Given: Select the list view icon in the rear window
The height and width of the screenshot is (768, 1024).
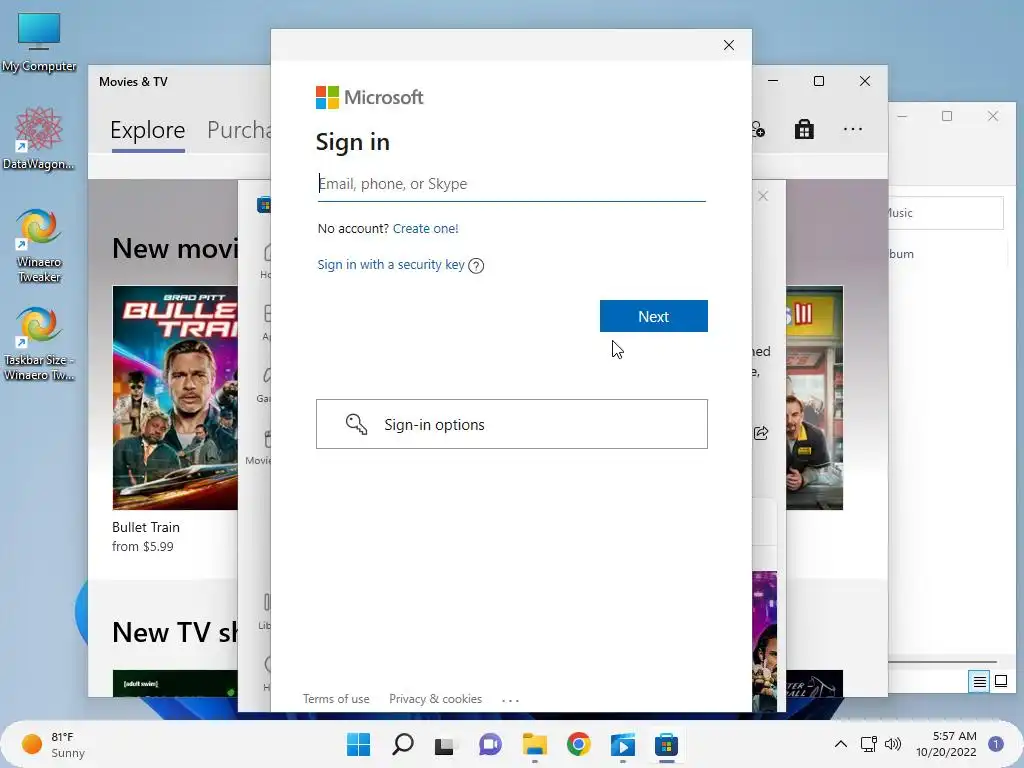Looking at the screenshot, I should [x=979, y=682].
